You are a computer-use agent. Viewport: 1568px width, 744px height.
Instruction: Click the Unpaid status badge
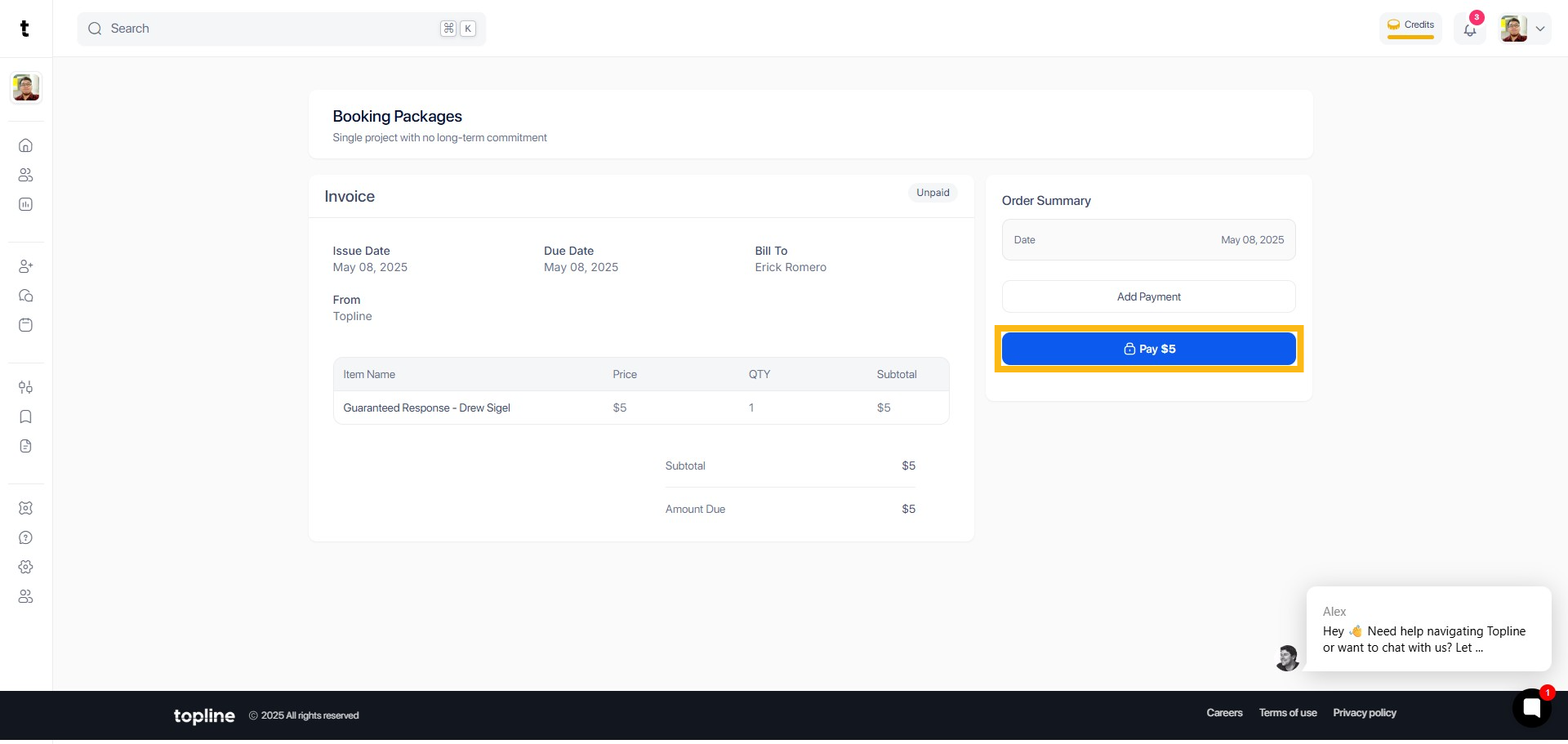(933, 193)
